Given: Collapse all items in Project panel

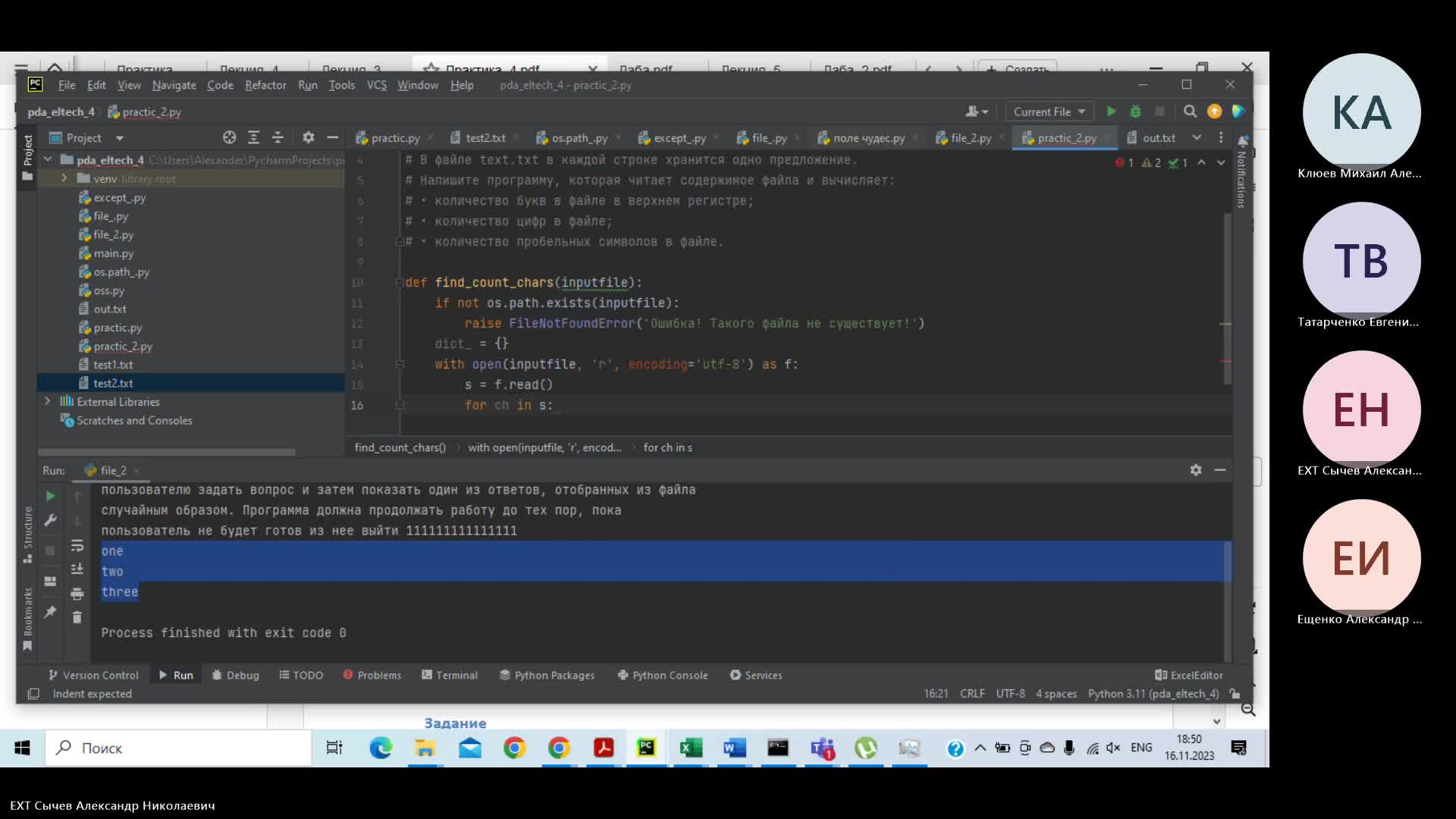Looking at the screenshot, I should [x=278, y=137].
